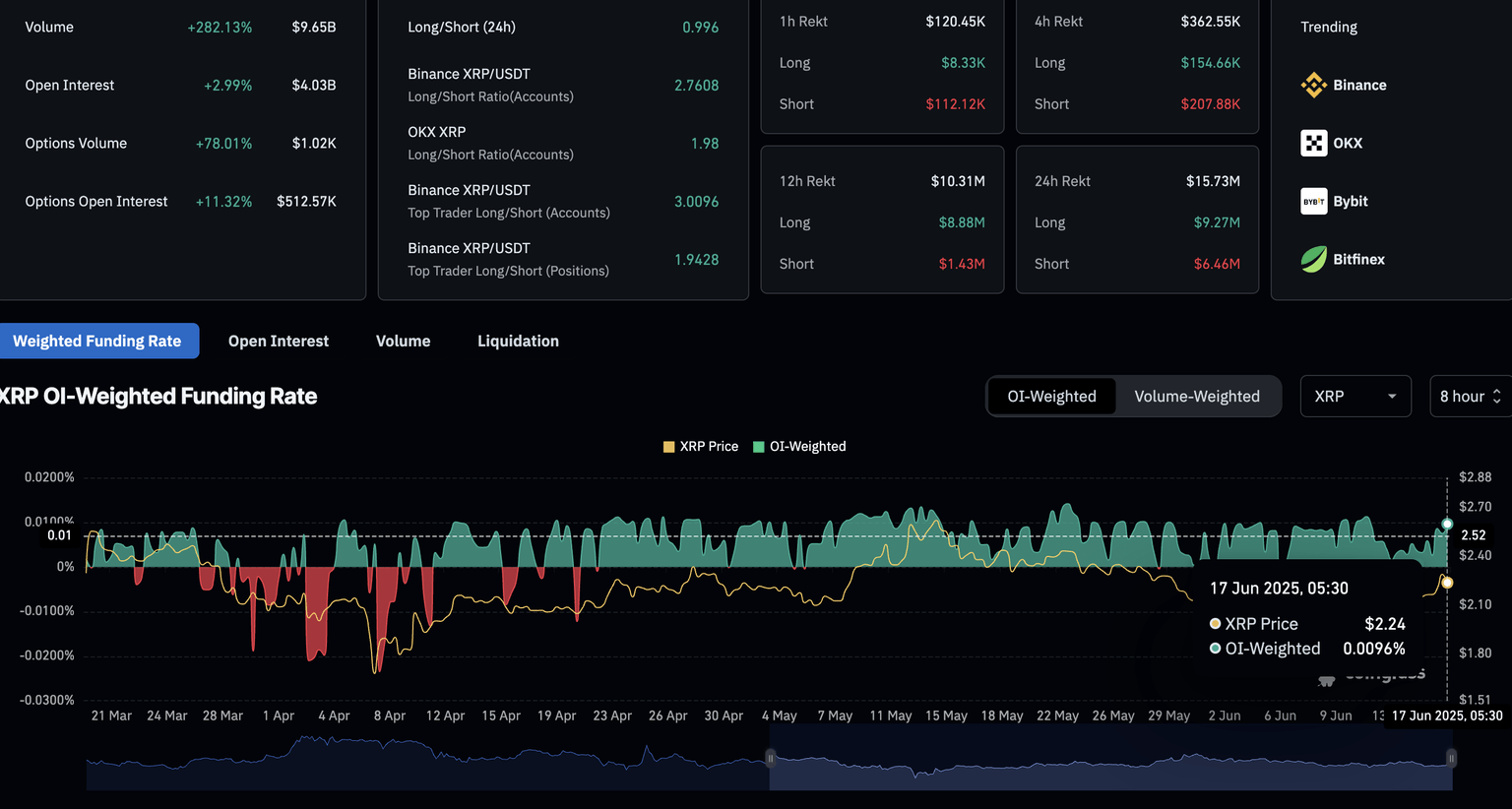Image resolution: width=1512 pixels, height=809 pixels.
Task: Click the right range slider handle
Action: (1451, 758)
